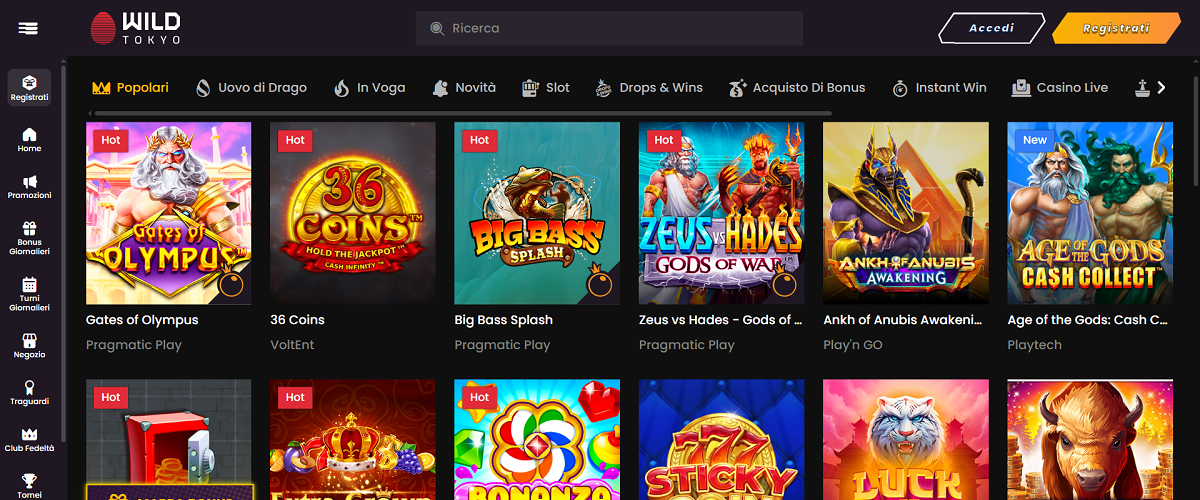This screenshot has width=1200, height=500.
Task: Click the Popolari crown icon
Action: [100, 88]
